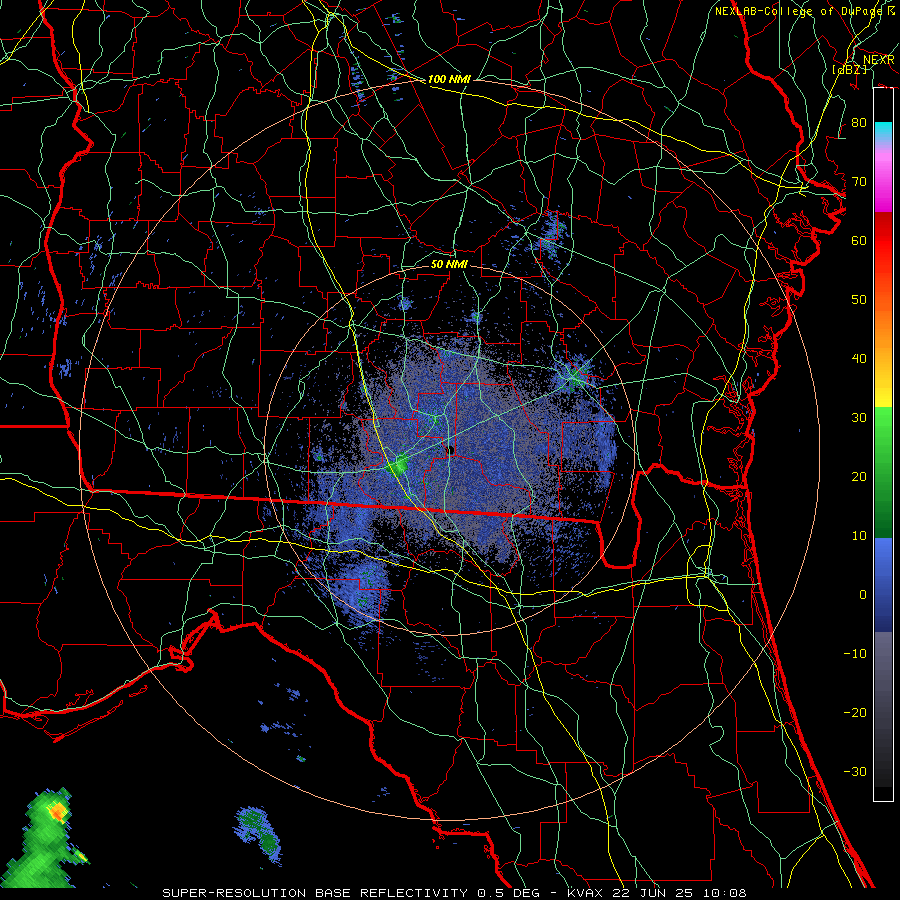Image resolution: width=900 pixels, height=900 pixels.
Task: Click the orange-red storm core in the bottom-left
Action: [58, 812]
